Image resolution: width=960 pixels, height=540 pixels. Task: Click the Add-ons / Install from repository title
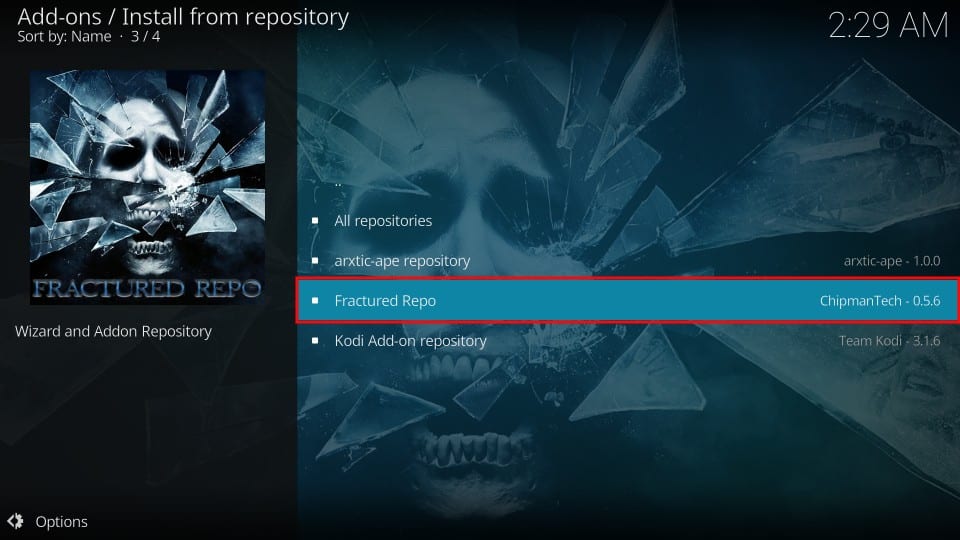click(183, 17)
